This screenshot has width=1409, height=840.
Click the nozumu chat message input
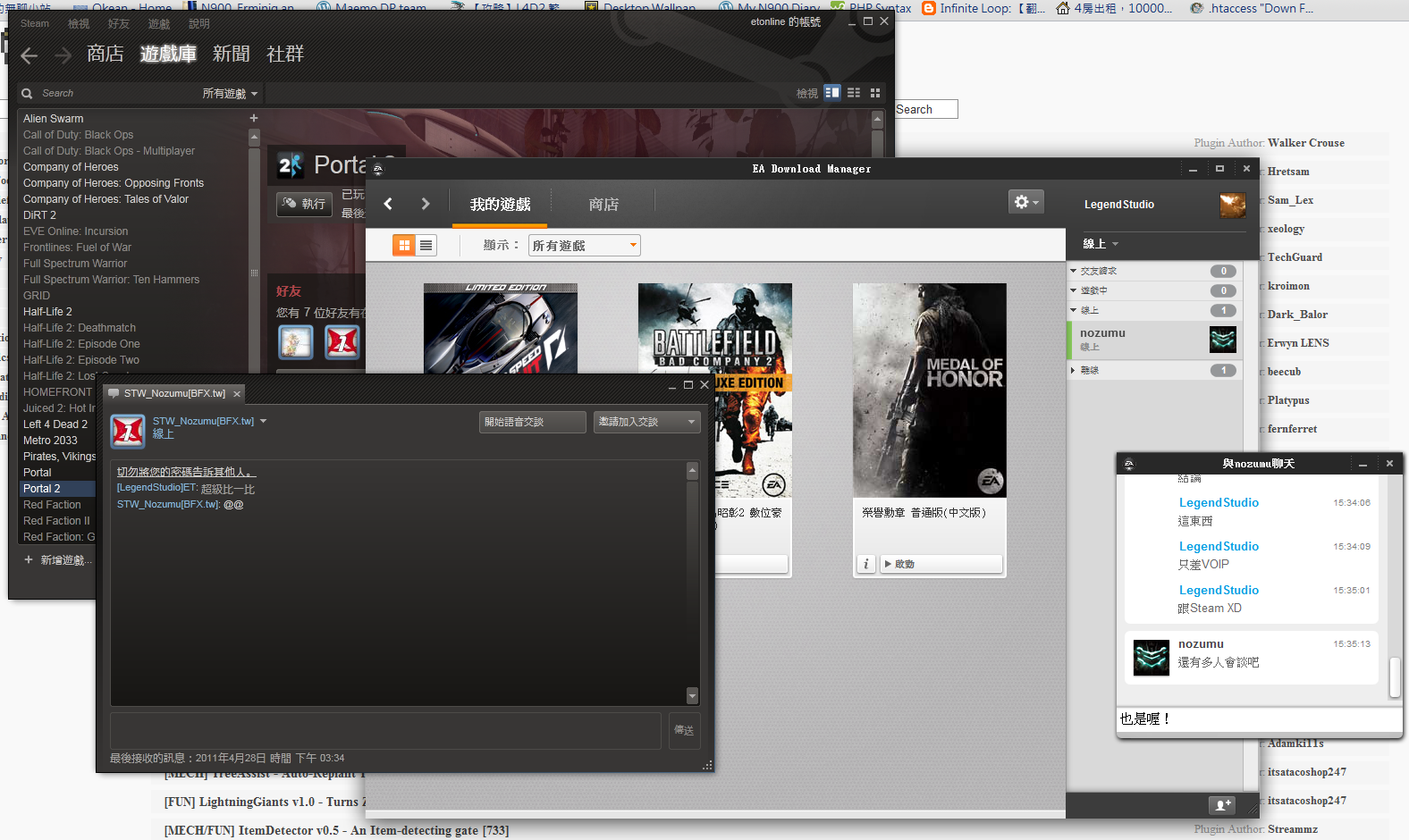click(1259, 718)
